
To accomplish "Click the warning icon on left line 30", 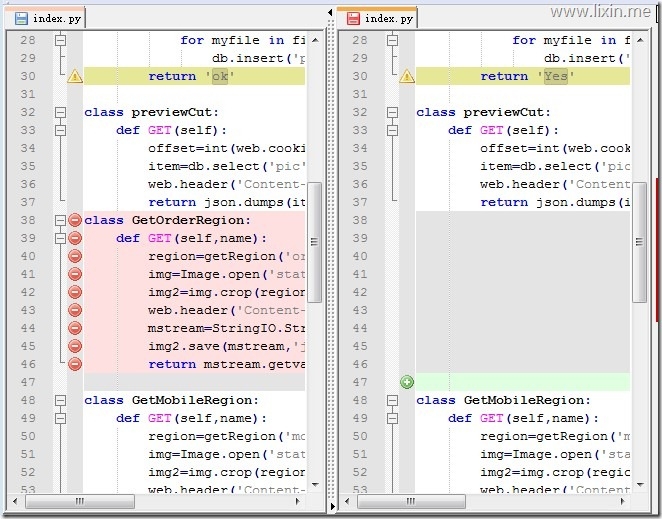I will point(75,76).
